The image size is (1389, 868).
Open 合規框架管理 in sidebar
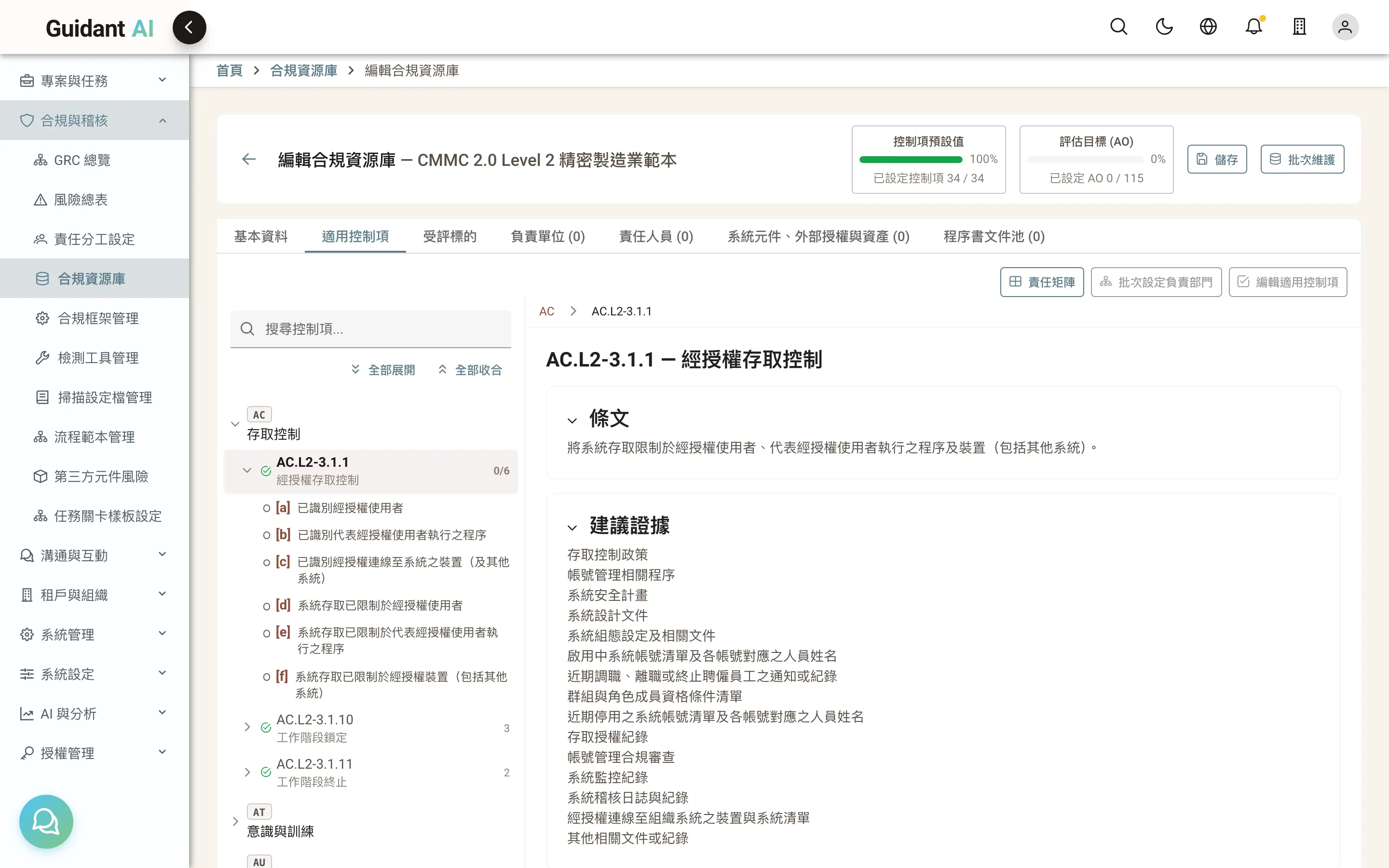(x=94, y=318)
